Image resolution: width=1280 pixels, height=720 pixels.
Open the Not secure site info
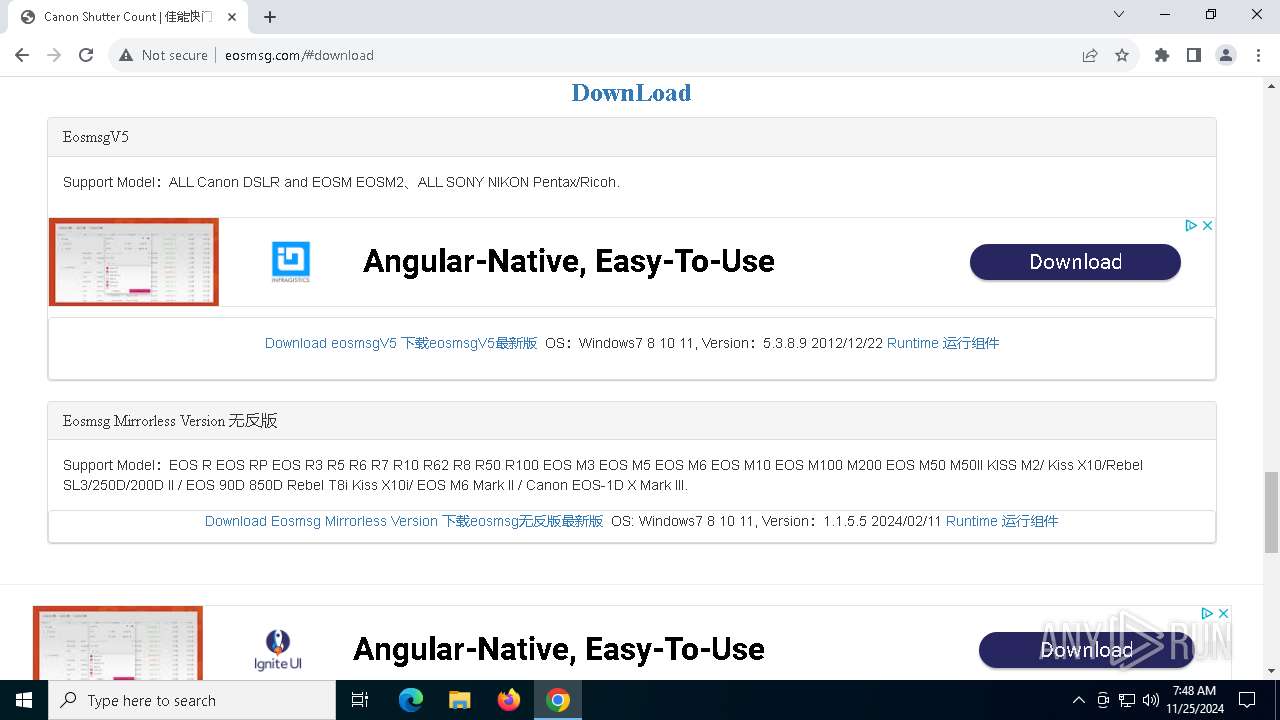pyautogui.click(x=163, y=55)
